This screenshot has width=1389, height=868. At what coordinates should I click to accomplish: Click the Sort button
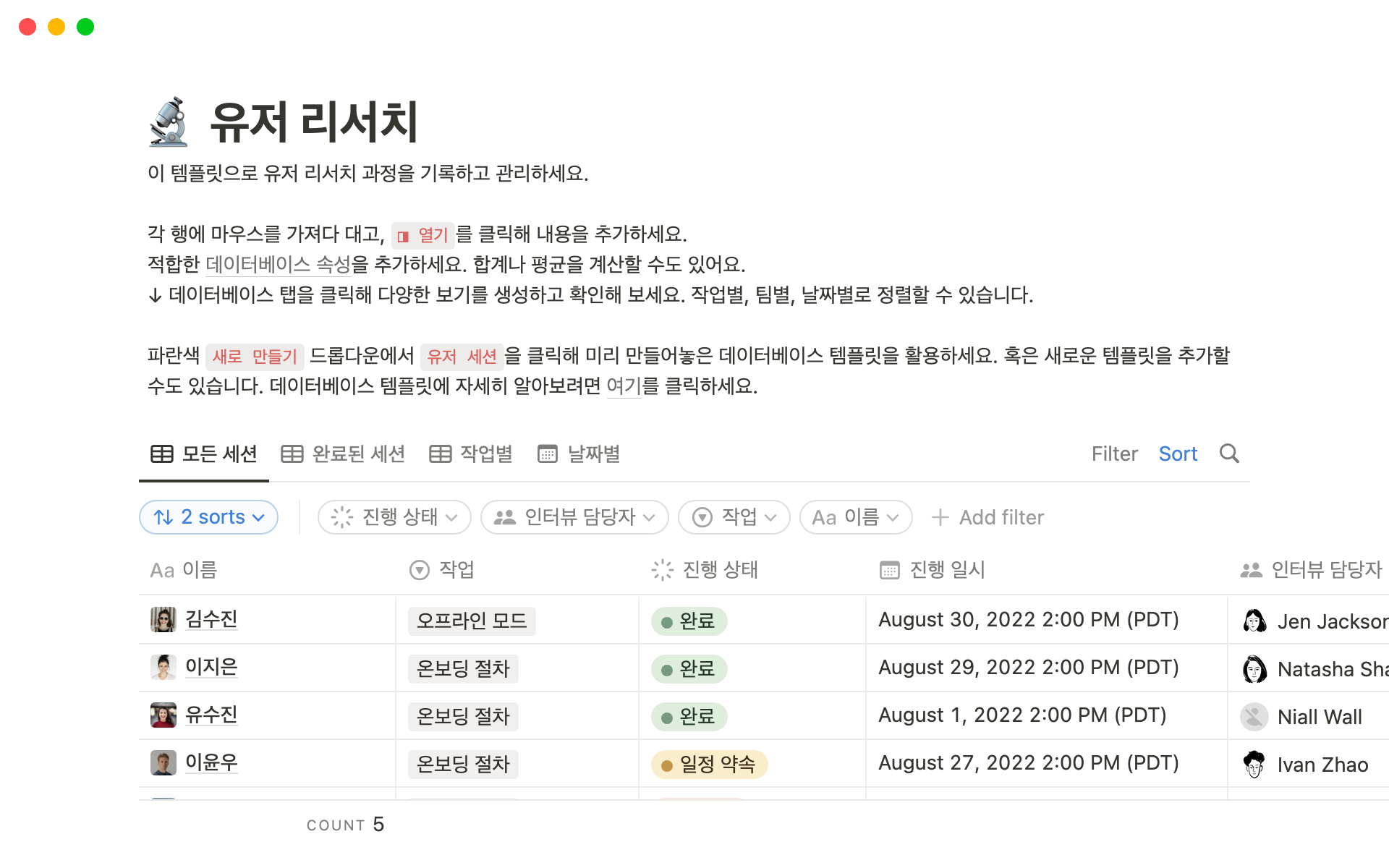click(1178, 454)
